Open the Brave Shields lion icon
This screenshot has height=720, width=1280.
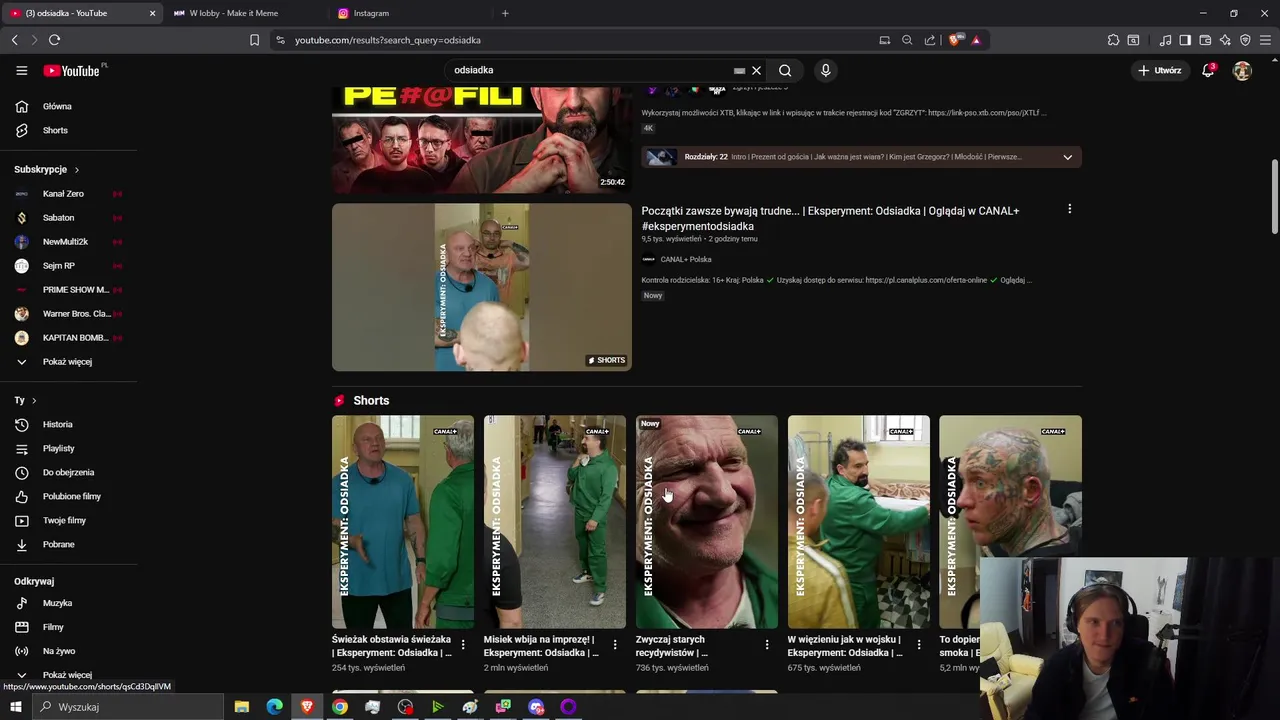pos(955,40)
